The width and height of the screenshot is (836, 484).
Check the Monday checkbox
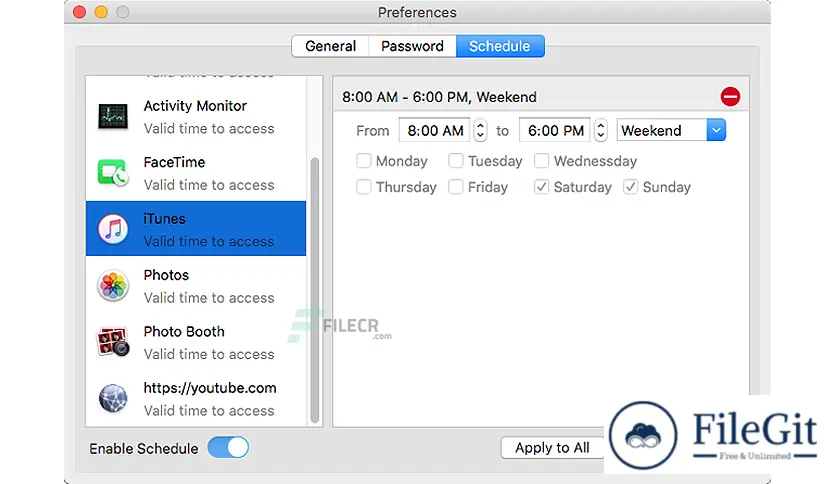364,160
